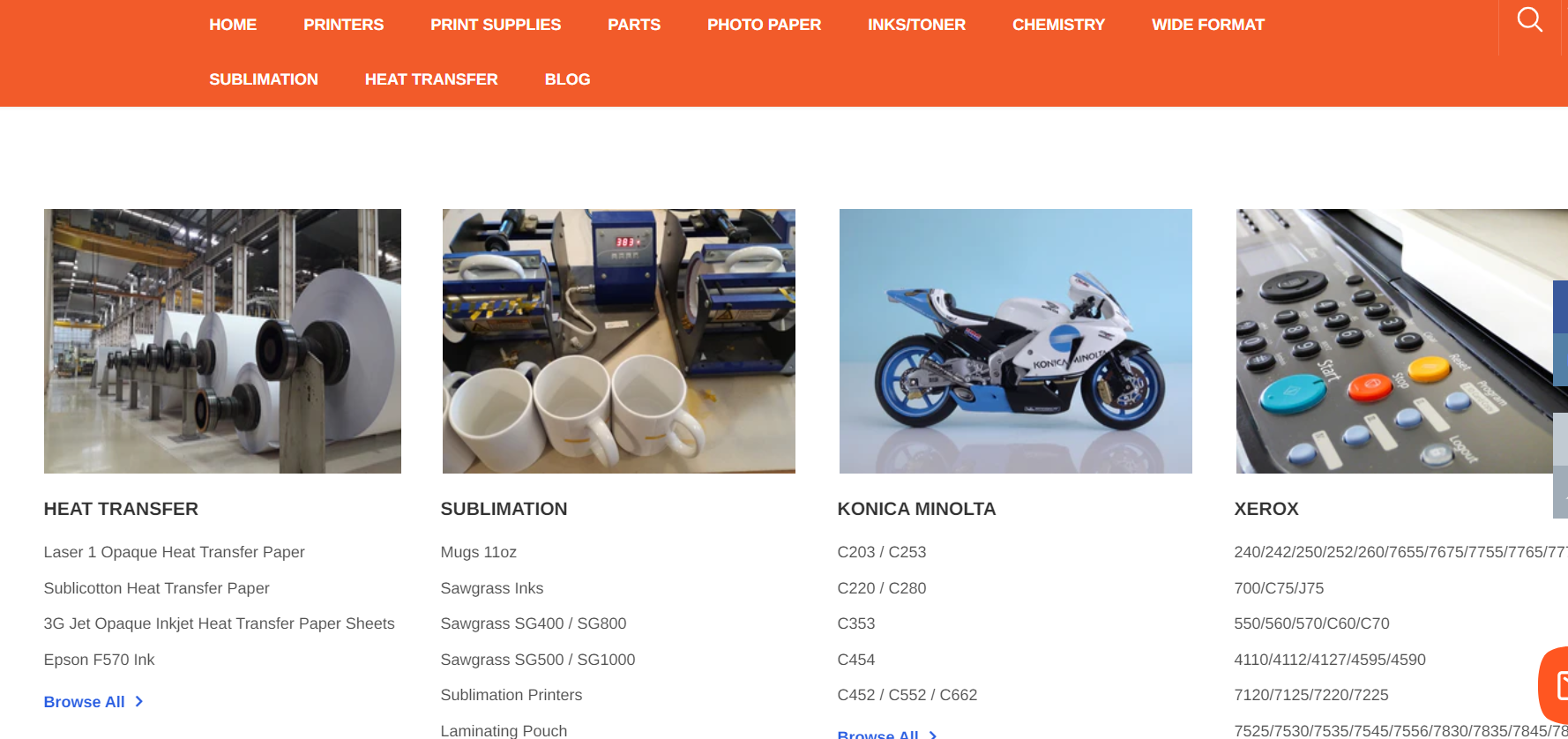Open the orange chat widget icon
Screen dimensions: 1568x739
[x=1556, y=685]
